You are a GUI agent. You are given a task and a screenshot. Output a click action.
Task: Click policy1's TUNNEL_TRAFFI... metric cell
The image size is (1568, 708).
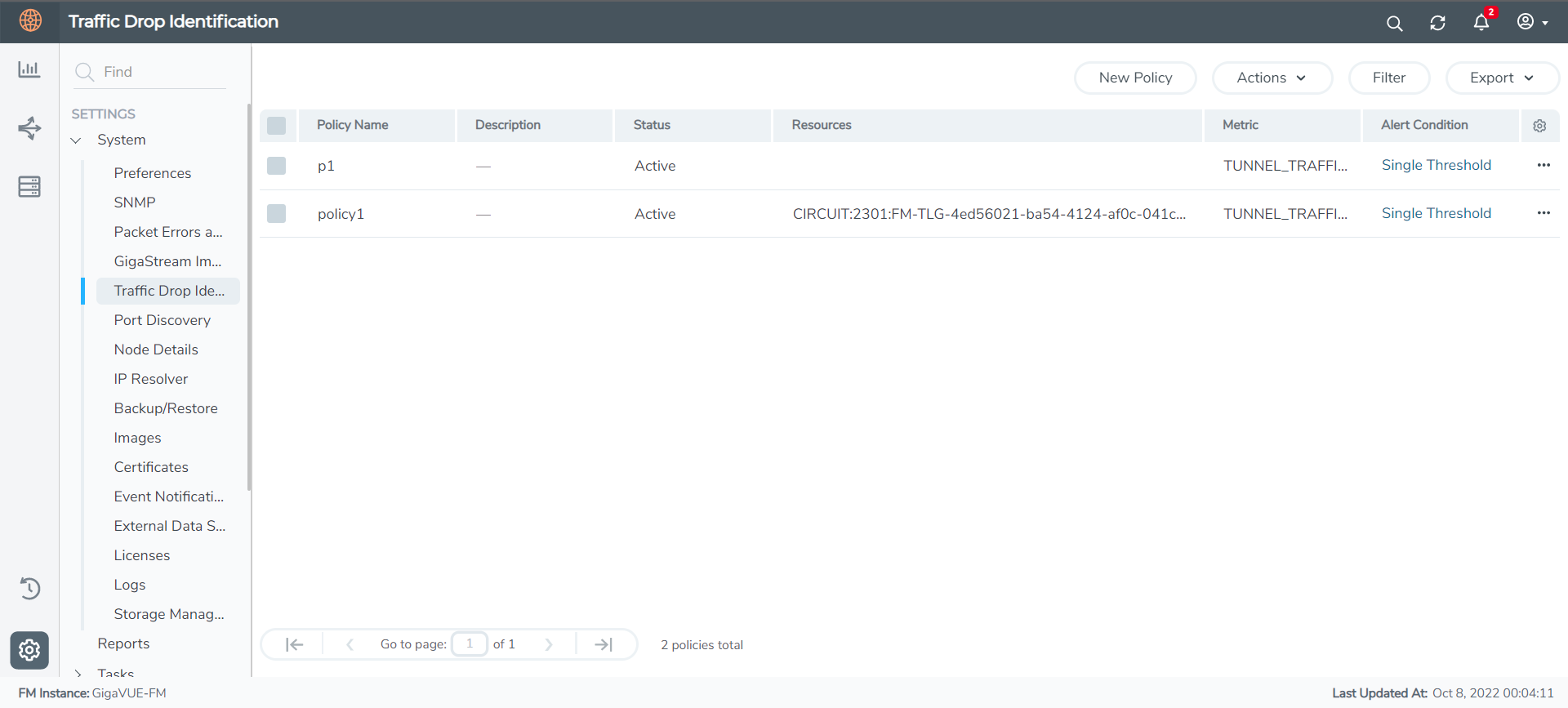1285,214
